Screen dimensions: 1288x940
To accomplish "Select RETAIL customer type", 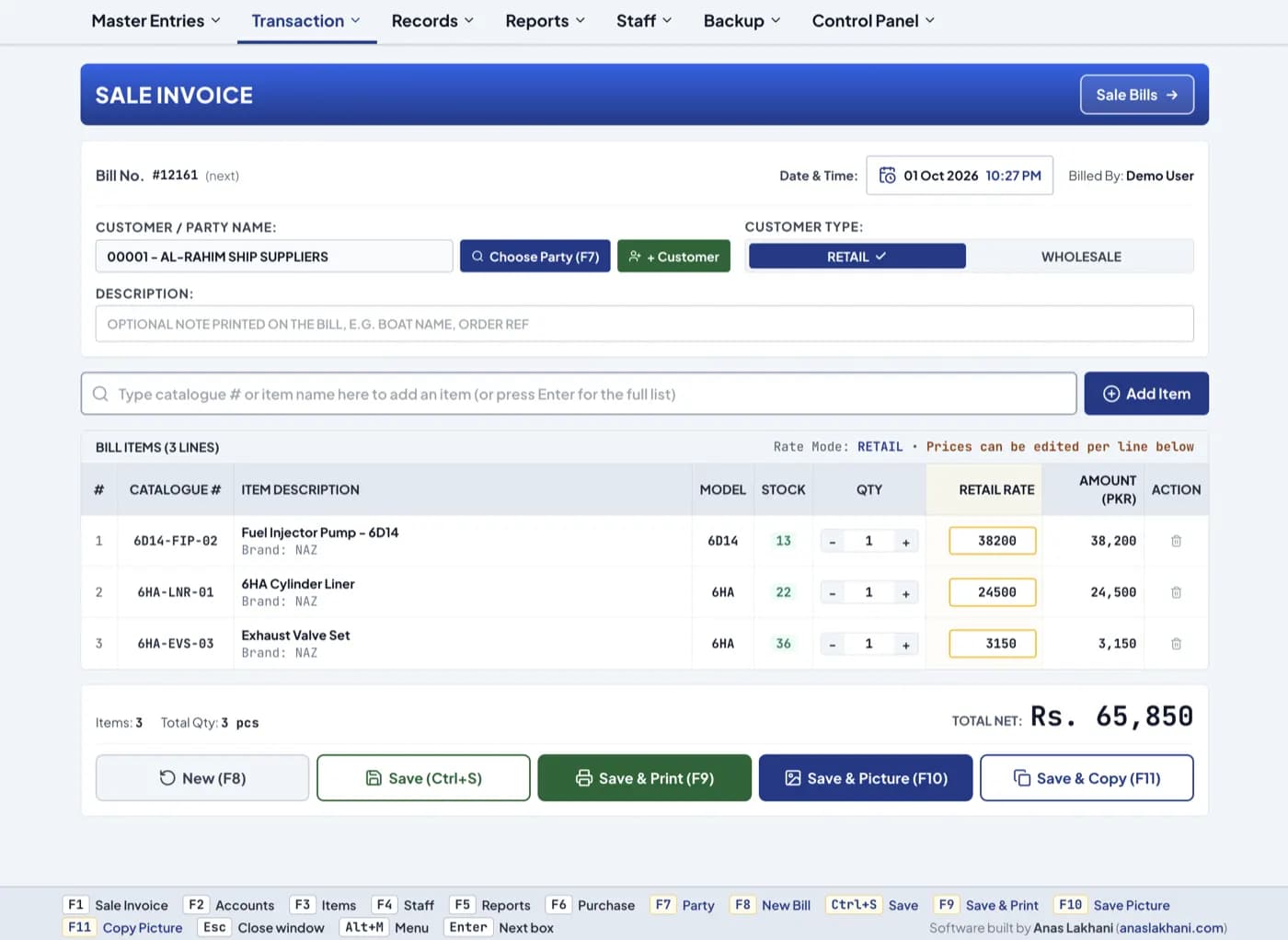I will 857,257.
